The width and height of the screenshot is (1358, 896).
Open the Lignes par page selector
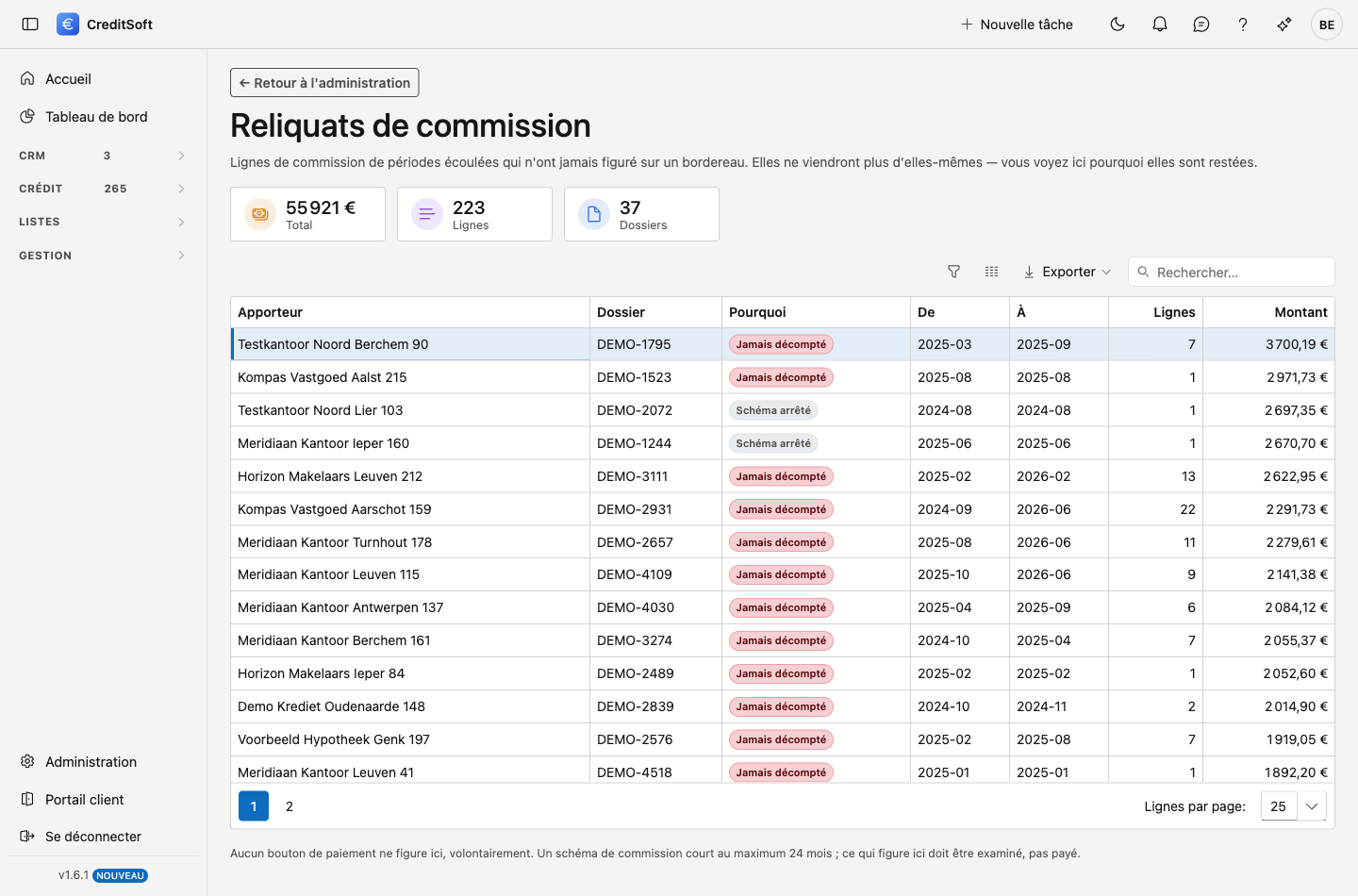point(1294,806)
